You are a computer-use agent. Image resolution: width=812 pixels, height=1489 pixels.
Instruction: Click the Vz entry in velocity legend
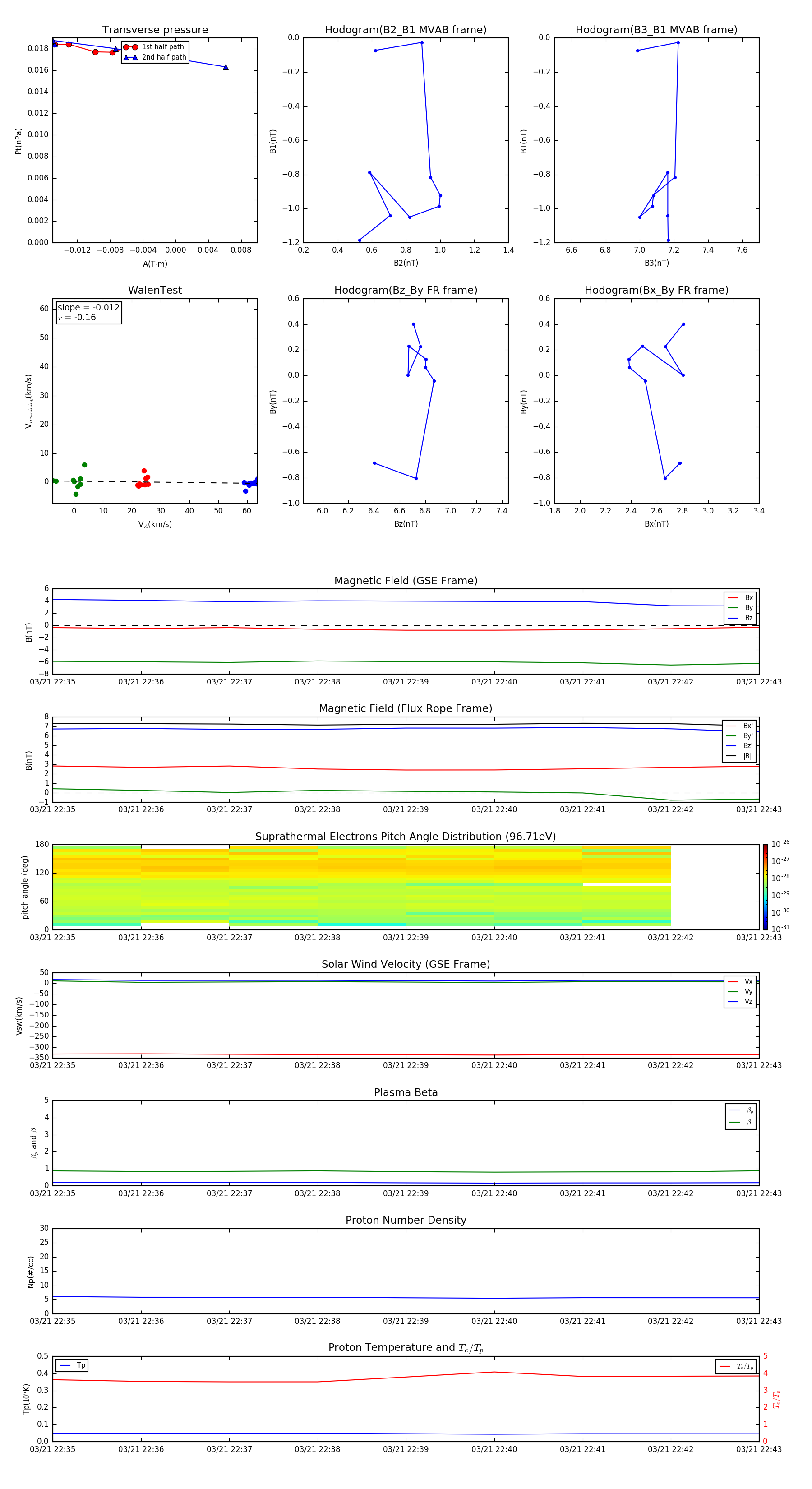click(x=740, y=1002)
